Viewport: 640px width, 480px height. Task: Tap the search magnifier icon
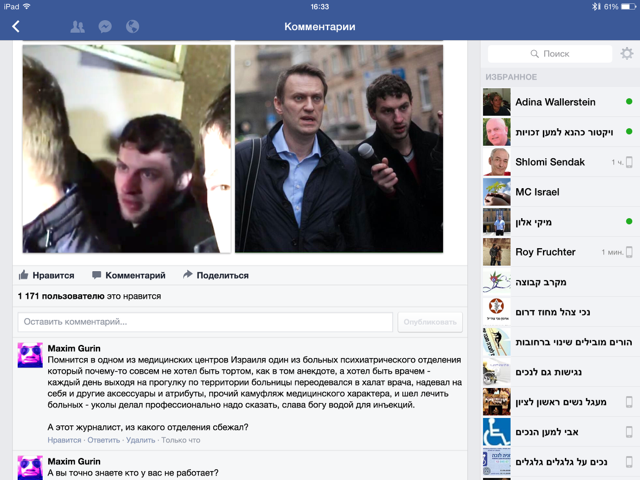click(x=534, y=54)
